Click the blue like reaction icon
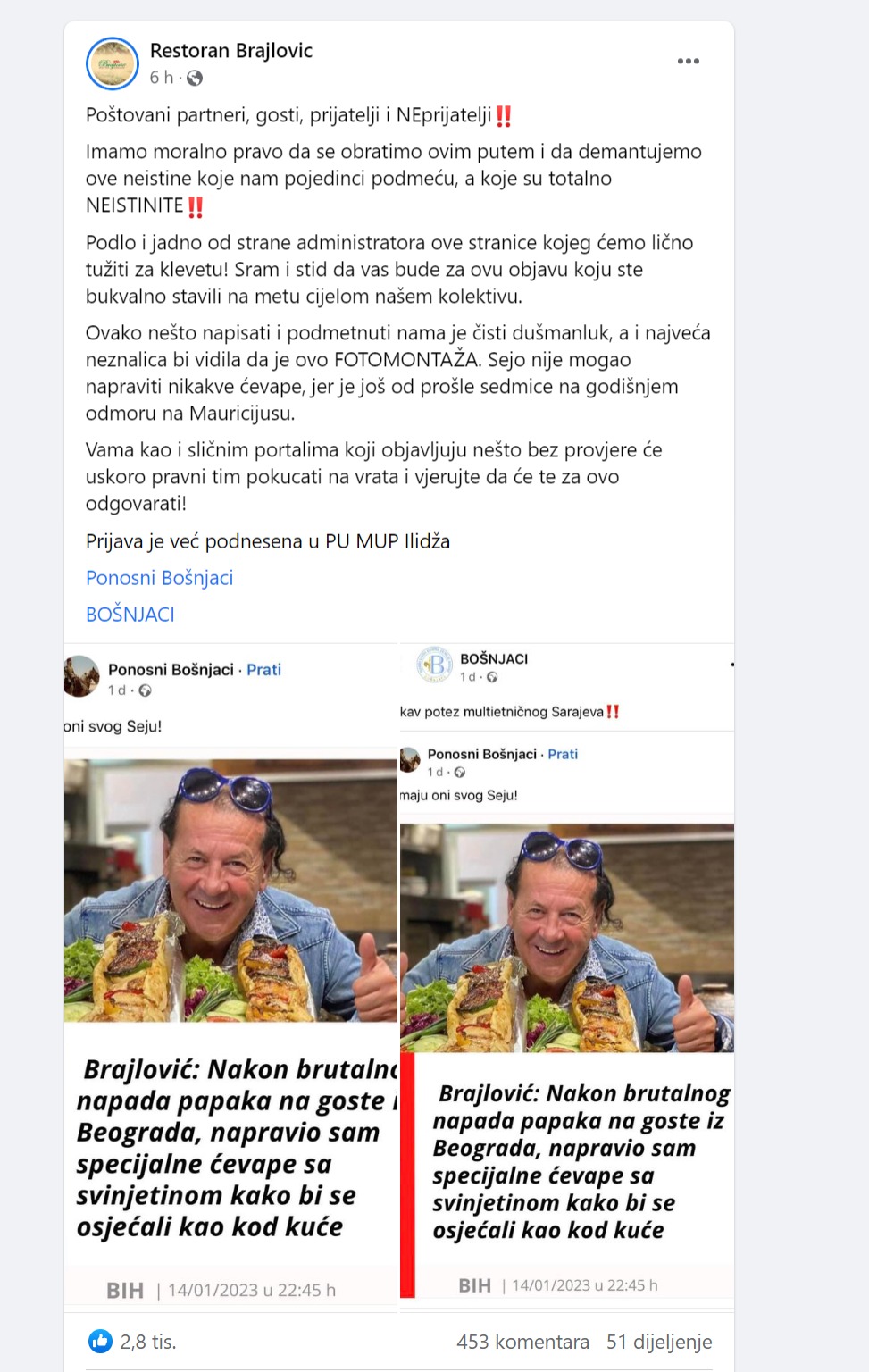 pyautogui.click(x=100, y=1341)
